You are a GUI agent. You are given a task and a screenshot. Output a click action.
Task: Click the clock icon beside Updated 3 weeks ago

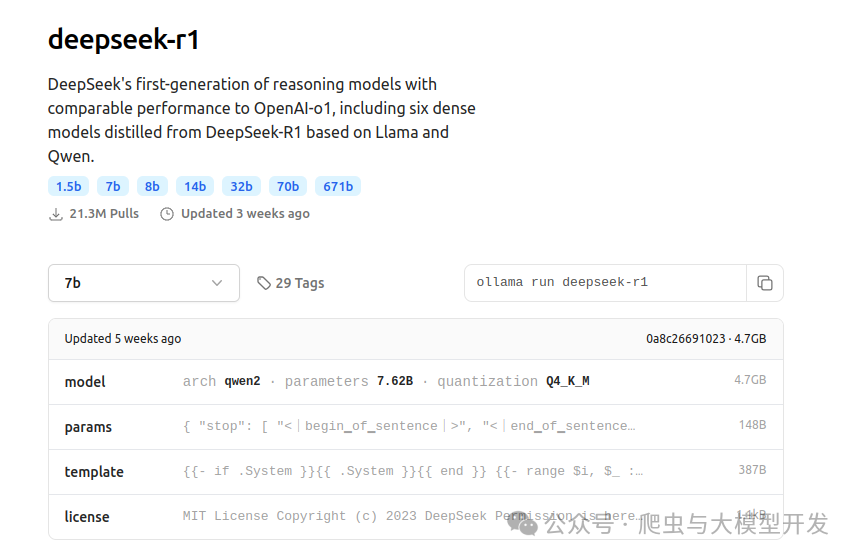click(x=167, y=214)
